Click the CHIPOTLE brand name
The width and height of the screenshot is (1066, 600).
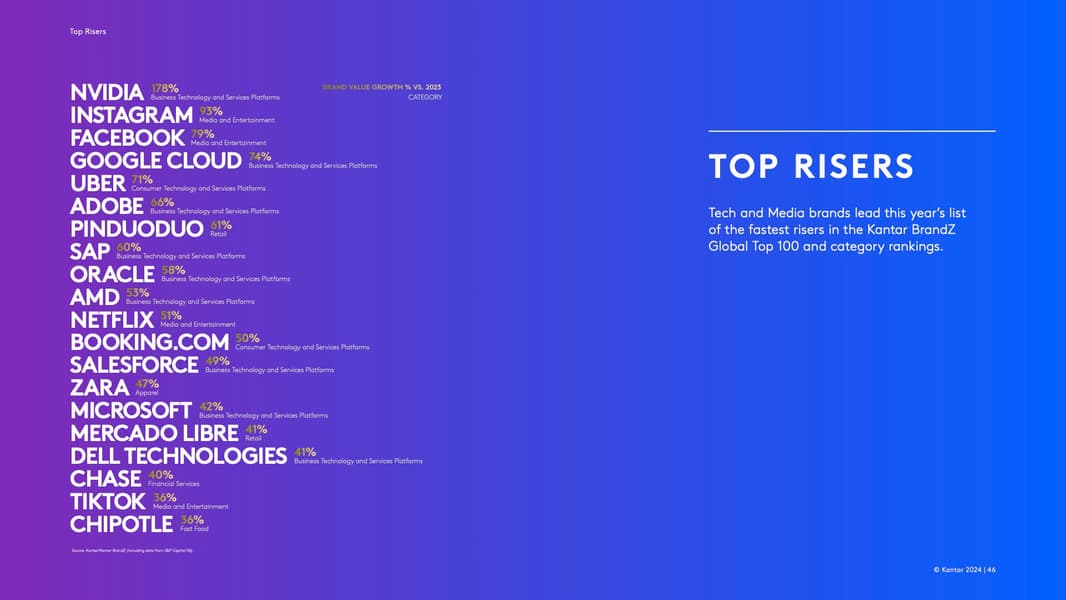point(122,525)
